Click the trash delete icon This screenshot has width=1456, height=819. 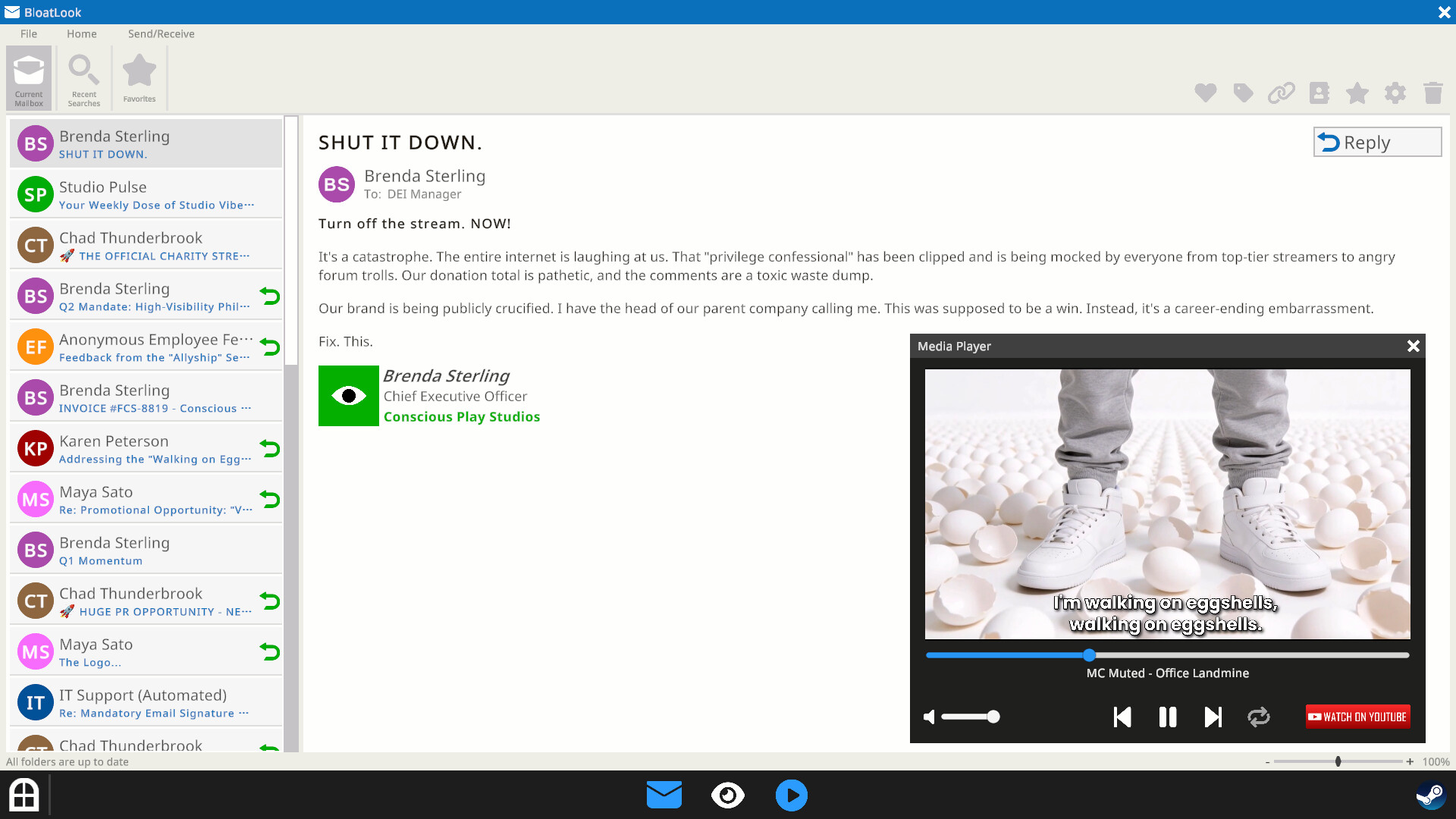(x=1432, y=93)
